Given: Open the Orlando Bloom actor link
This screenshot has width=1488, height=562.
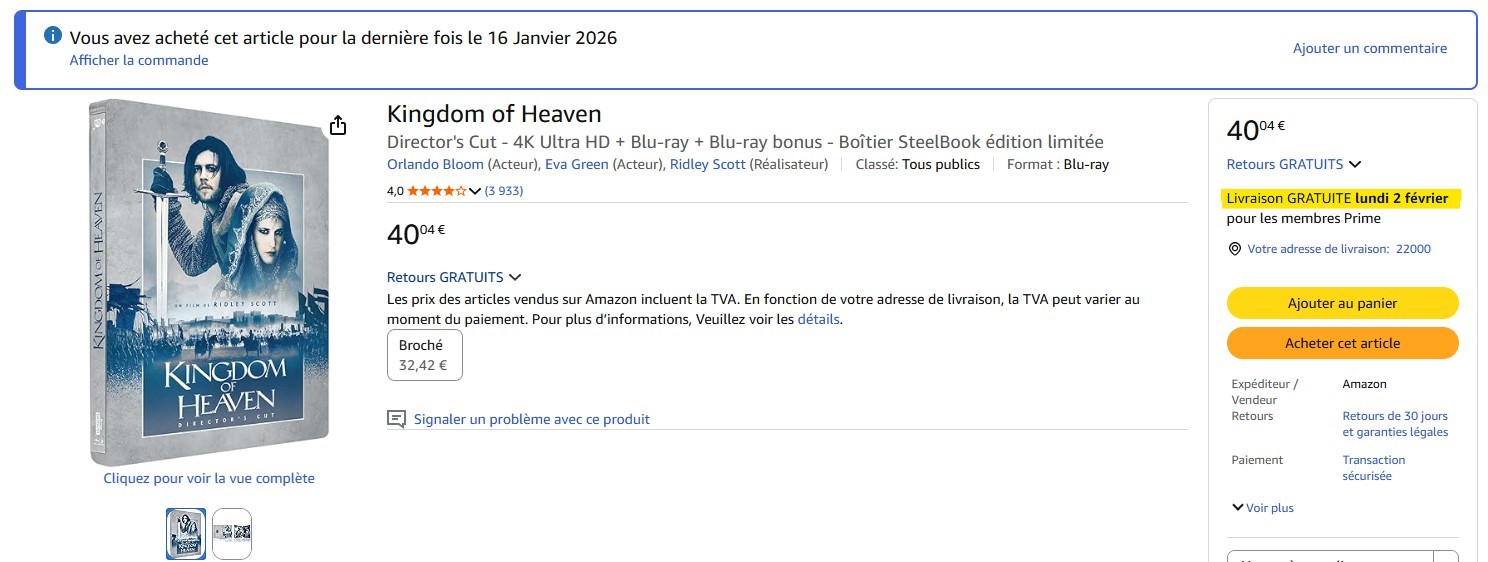Looking at the screenshot, I should 435,164.
